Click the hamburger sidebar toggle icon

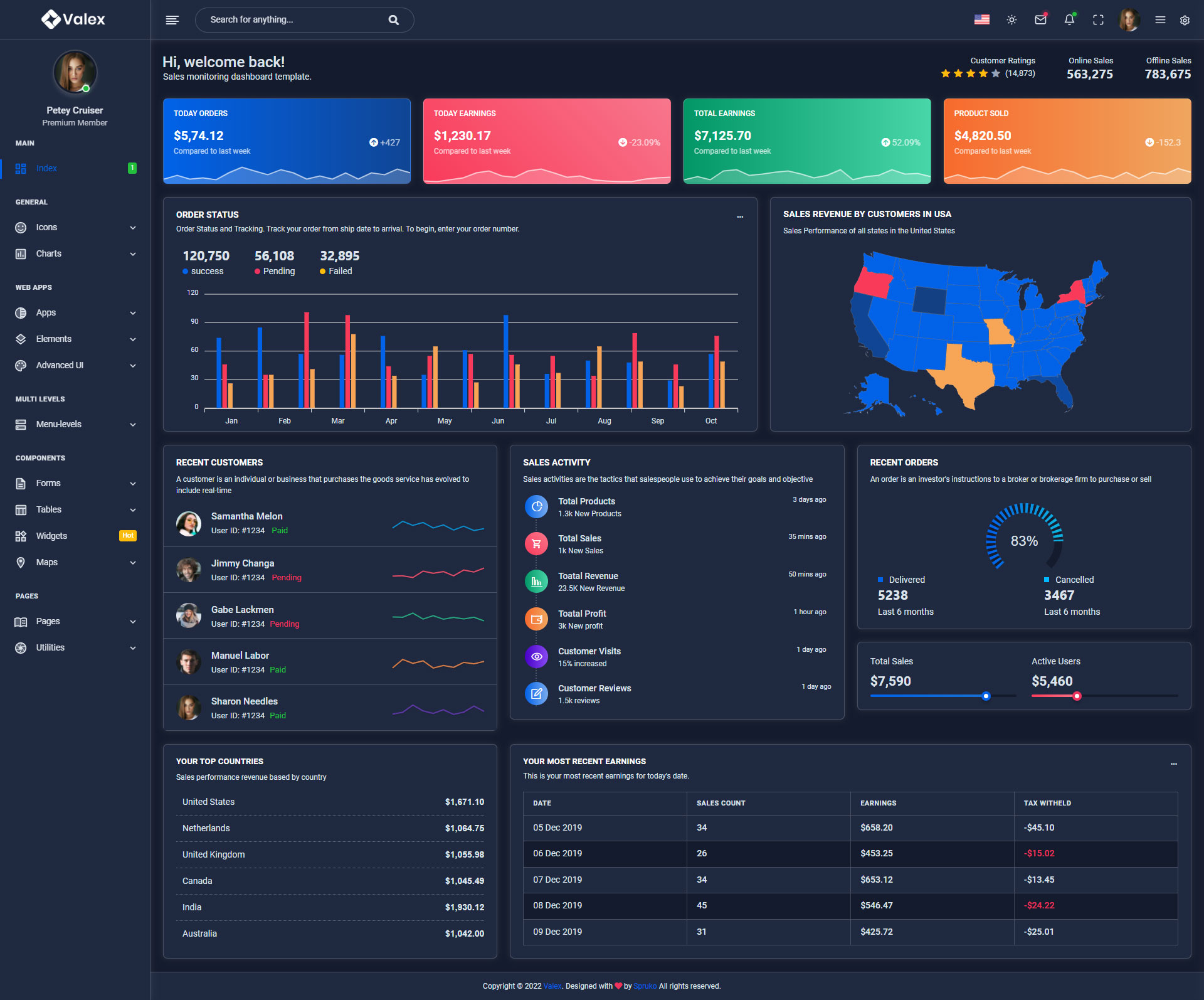coord(172,20)
